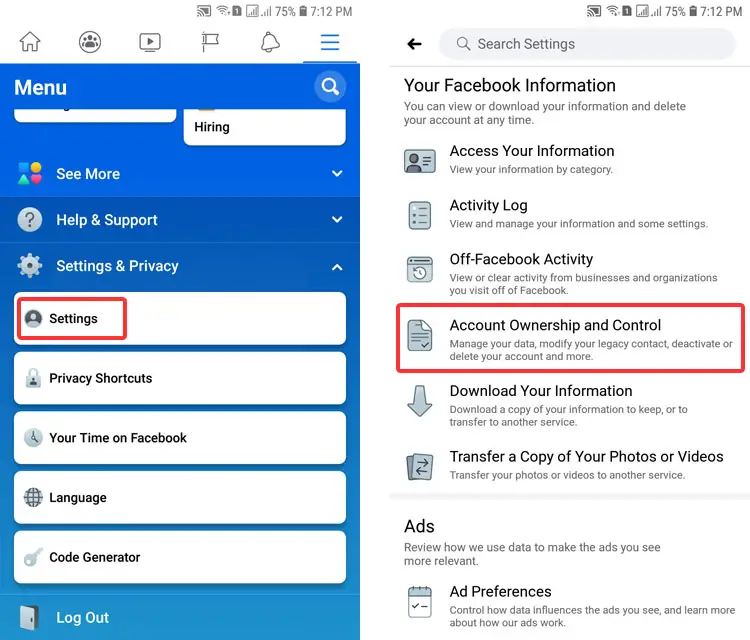Tap the Settings & Privacy gear icon
This screenshot has height=640, width=750.
coord(30,266)
